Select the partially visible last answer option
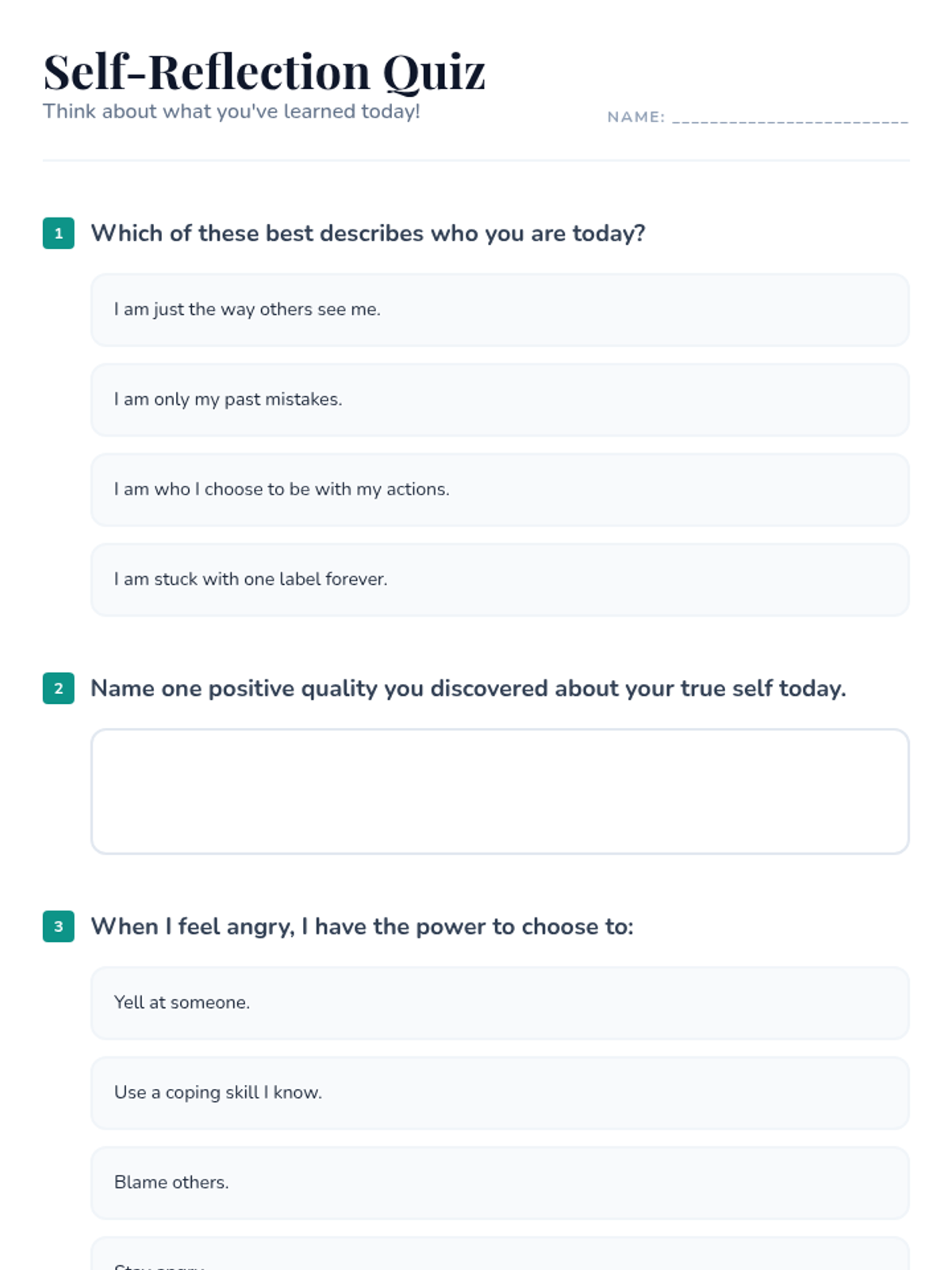 point(500,1256)
